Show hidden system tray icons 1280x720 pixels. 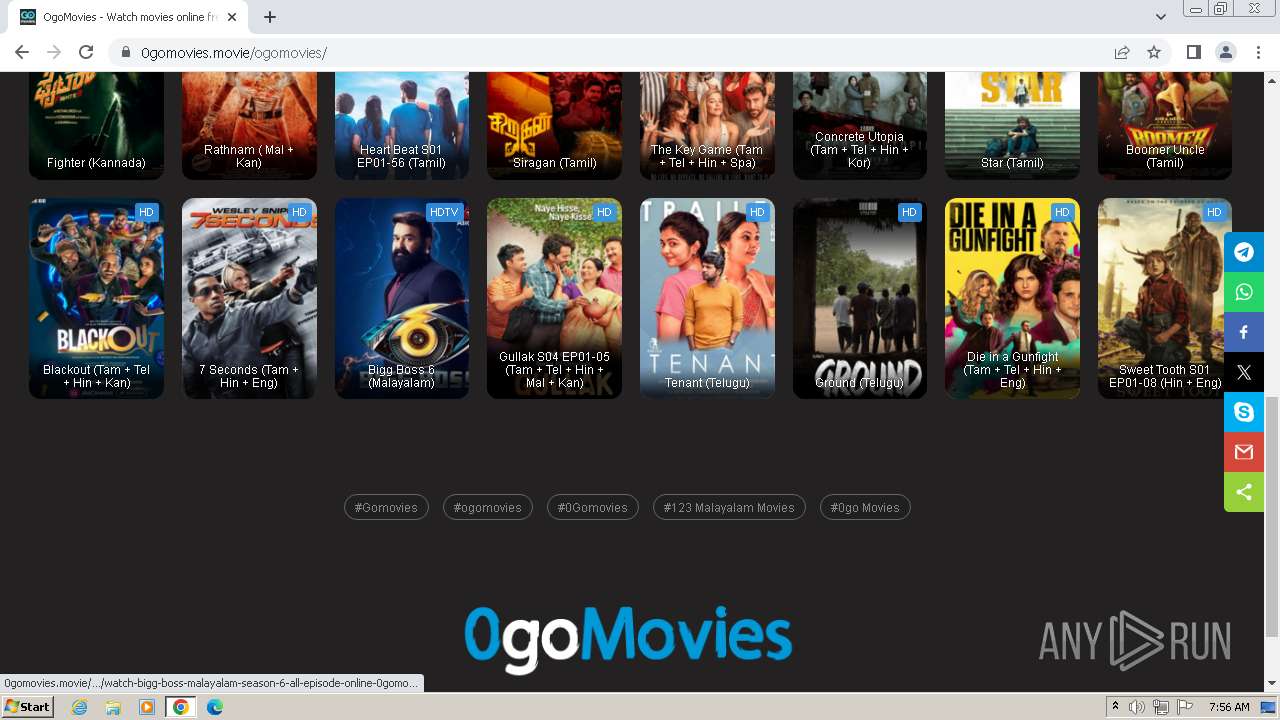tap(1115, 707)
